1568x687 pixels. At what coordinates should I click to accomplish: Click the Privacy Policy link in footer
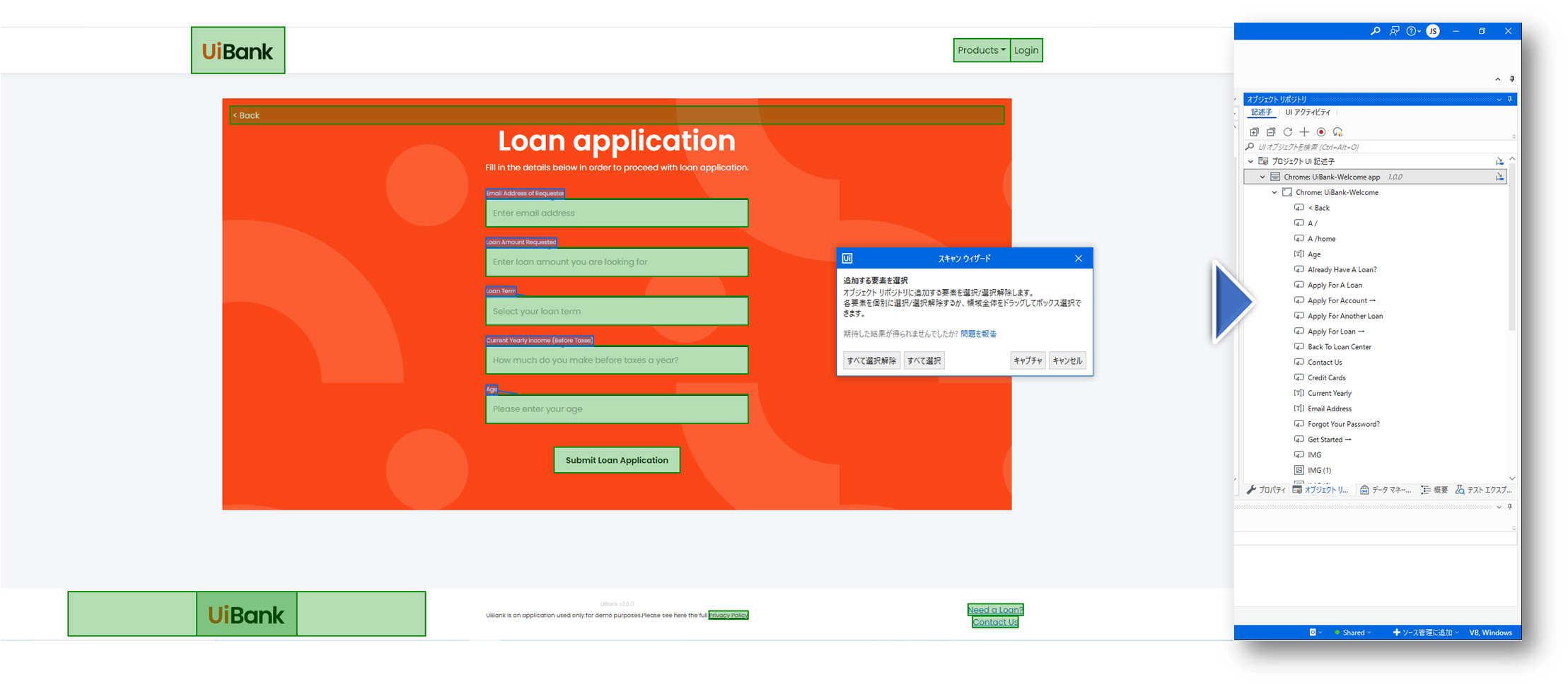(728, 616)
